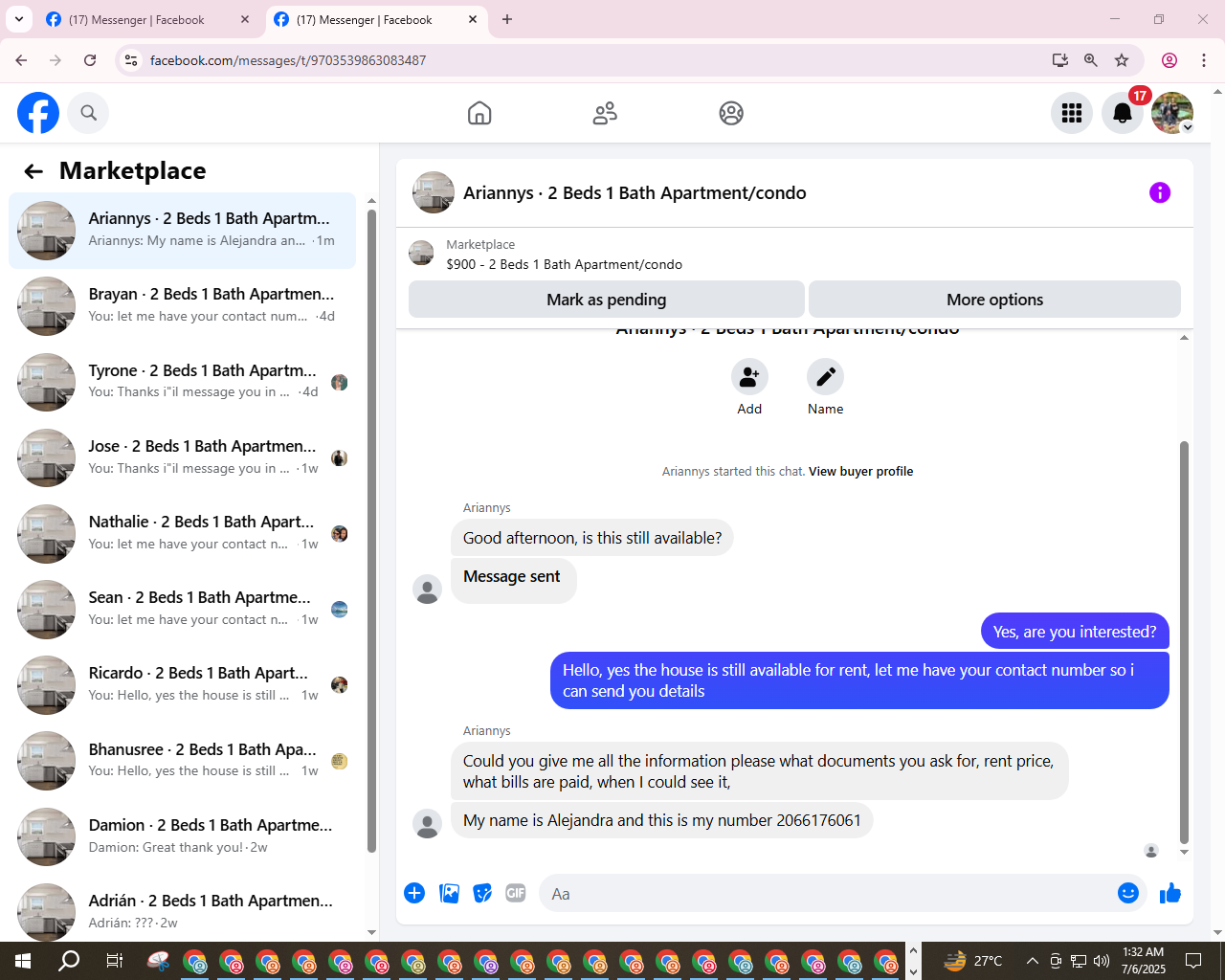Open the tab search dropdown chevron
This screenshot has height=980, width=1225.
(x=18, y=19)
